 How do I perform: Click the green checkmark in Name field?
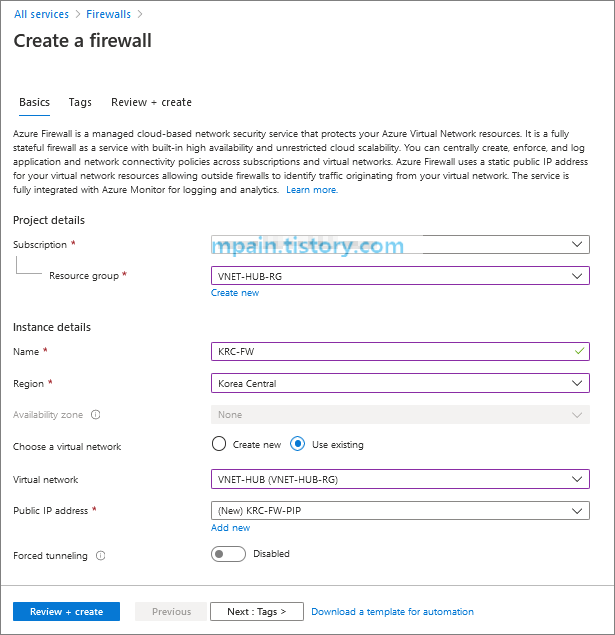579,351
